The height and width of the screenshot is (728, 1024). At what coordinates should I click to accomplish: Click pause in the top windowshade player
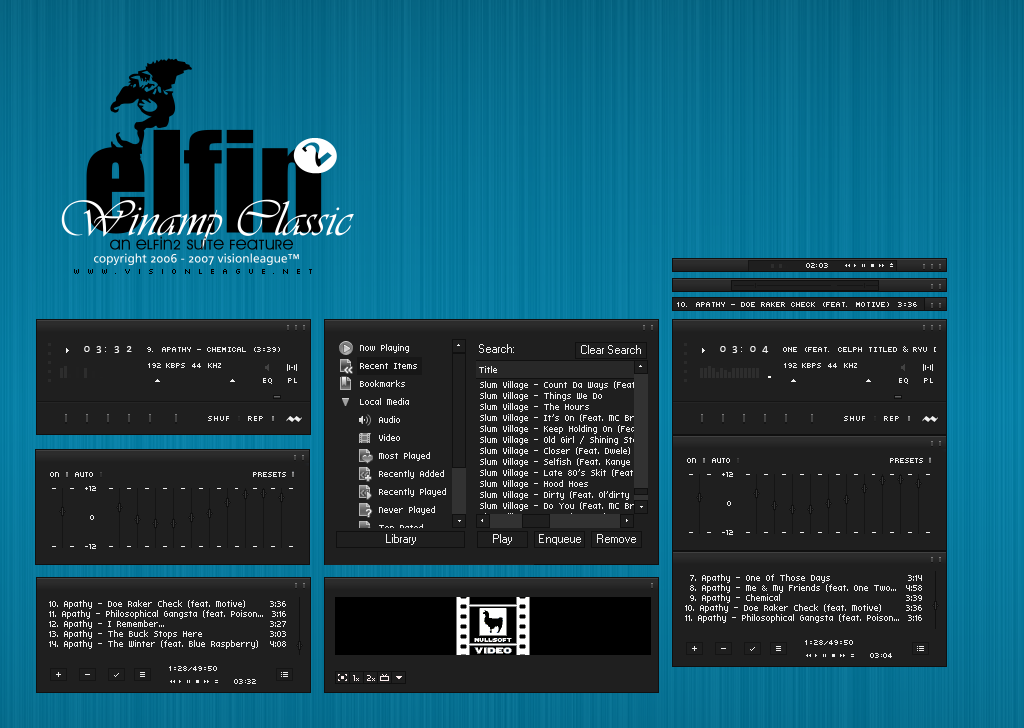coord(863,266)
